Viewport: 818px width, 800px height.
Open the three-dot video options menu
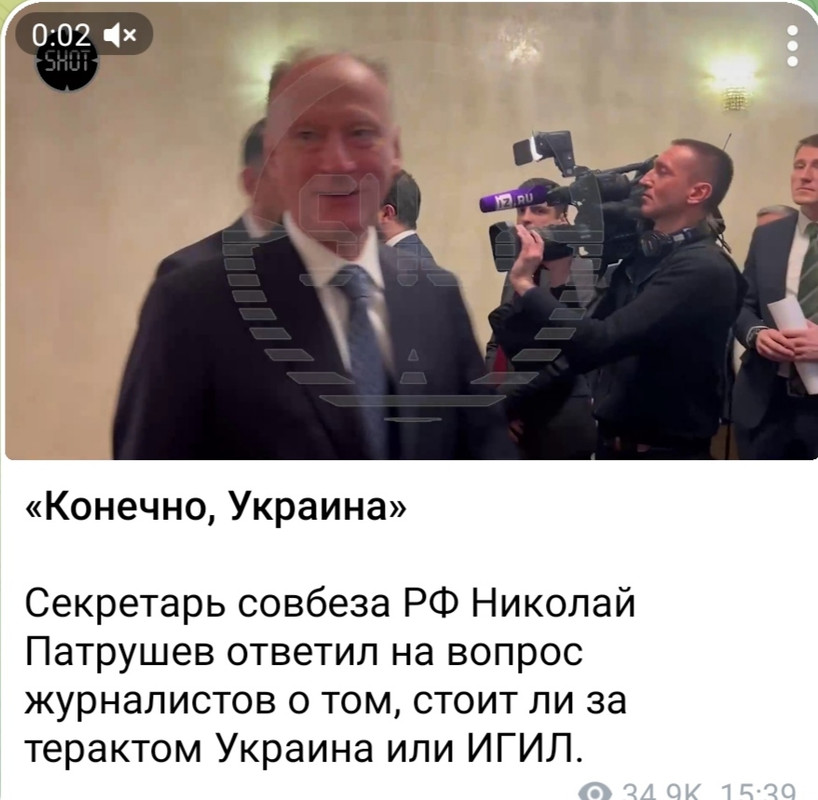click(x=792, y=46)
